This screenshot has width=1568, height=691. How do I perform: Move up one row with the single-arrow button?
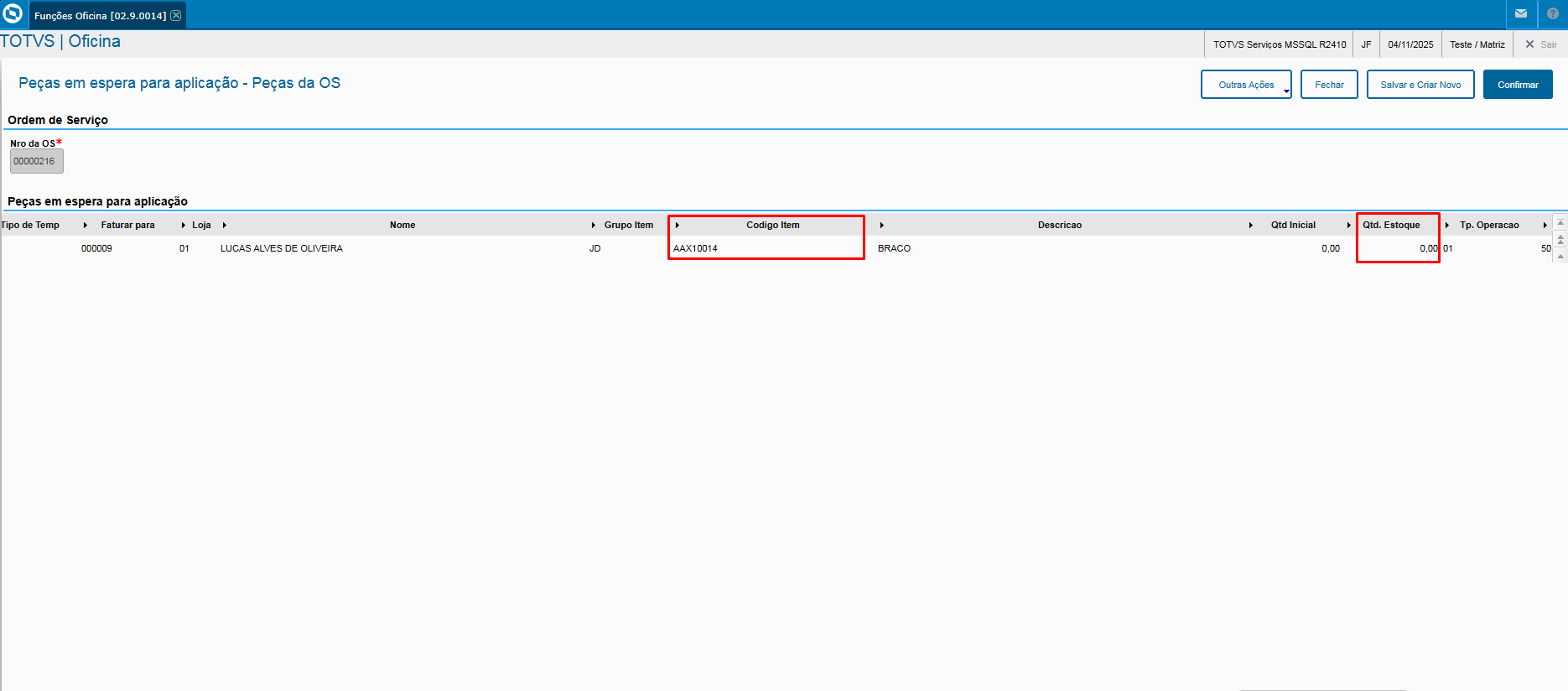pyautogui.click(x=1560, y=256)
